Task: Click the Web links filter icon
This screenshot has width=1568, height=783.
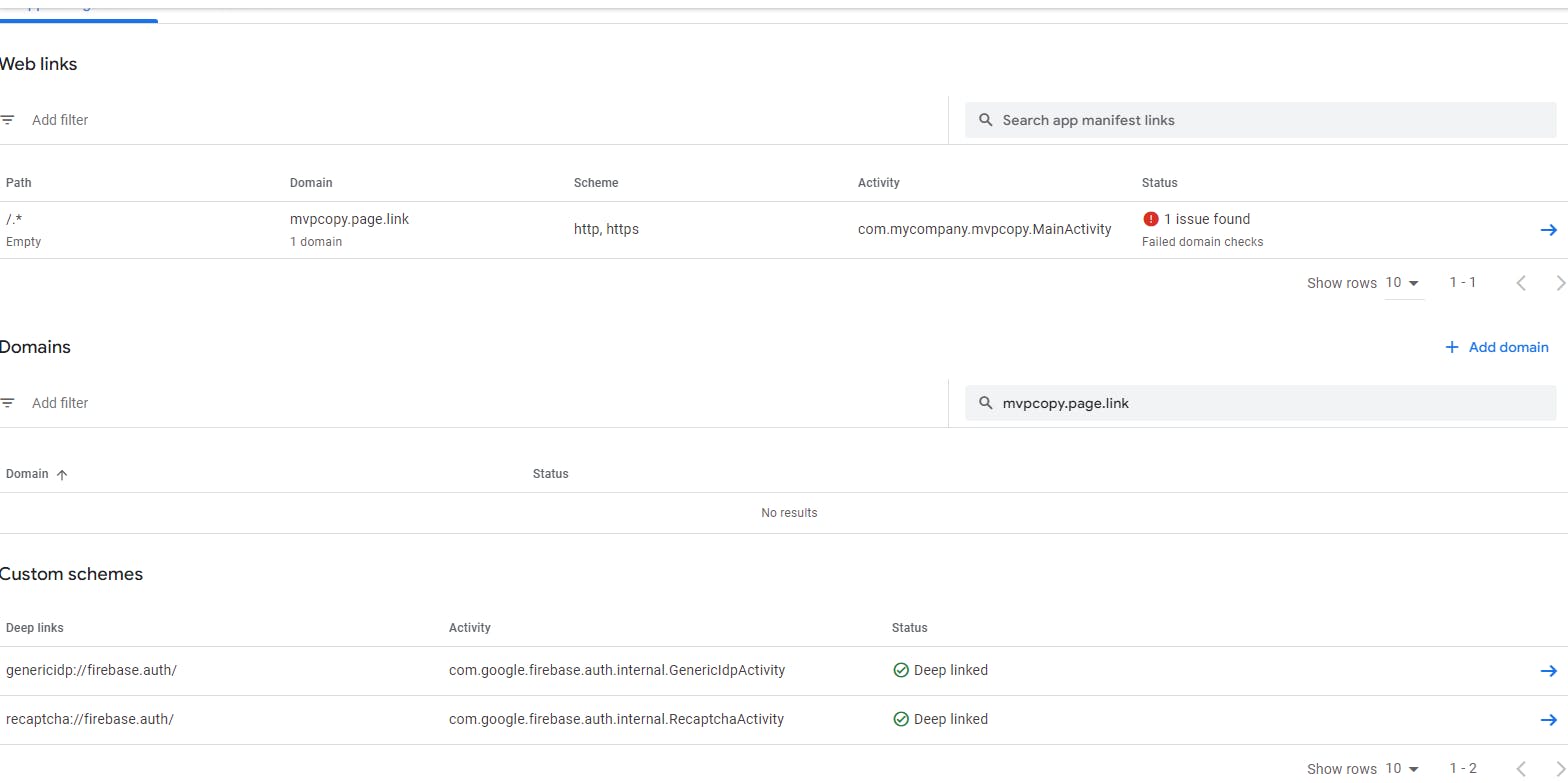Action: pos(8,120)
